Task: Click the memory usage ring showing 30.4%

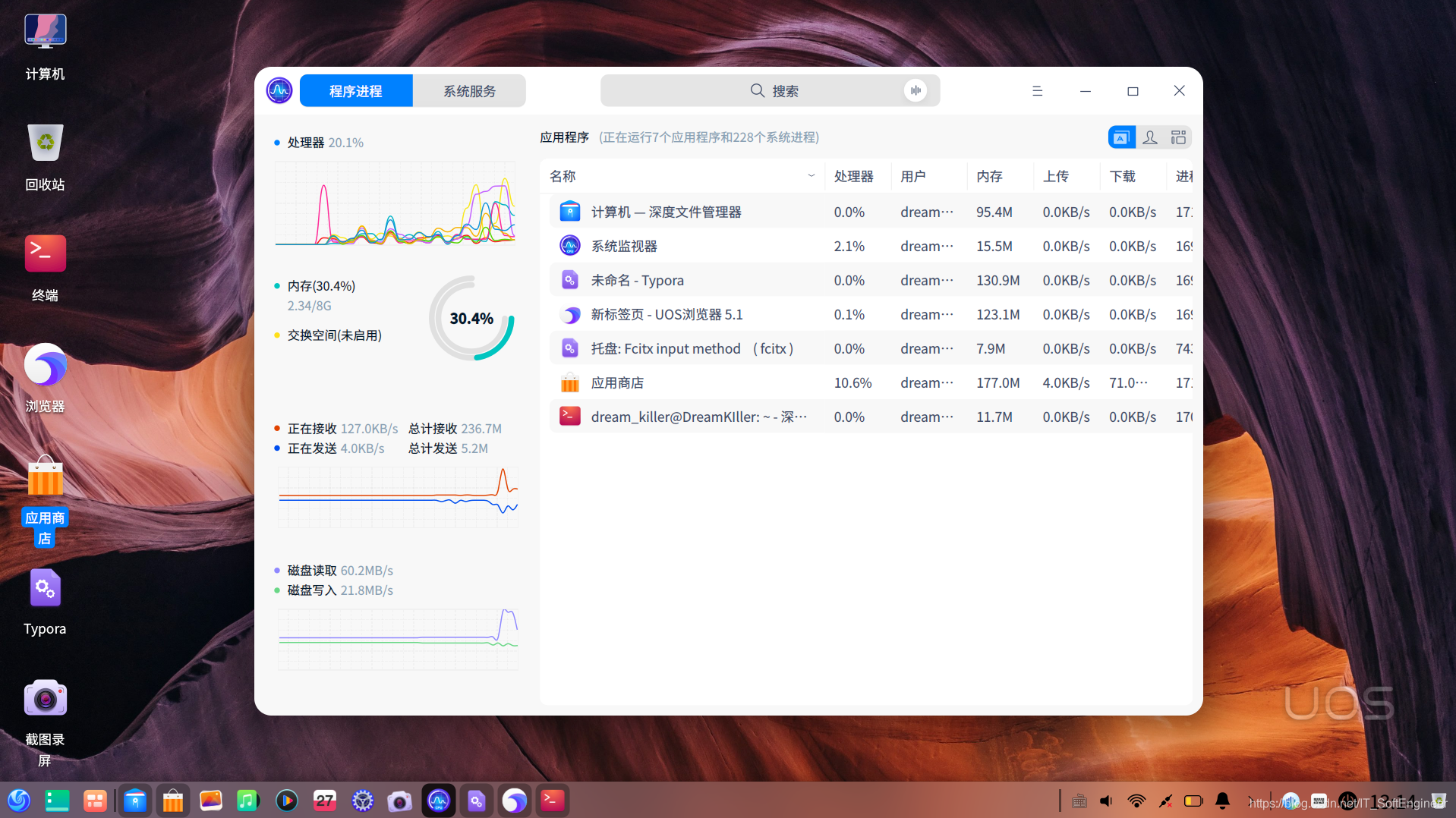Action: coord(471,319)
